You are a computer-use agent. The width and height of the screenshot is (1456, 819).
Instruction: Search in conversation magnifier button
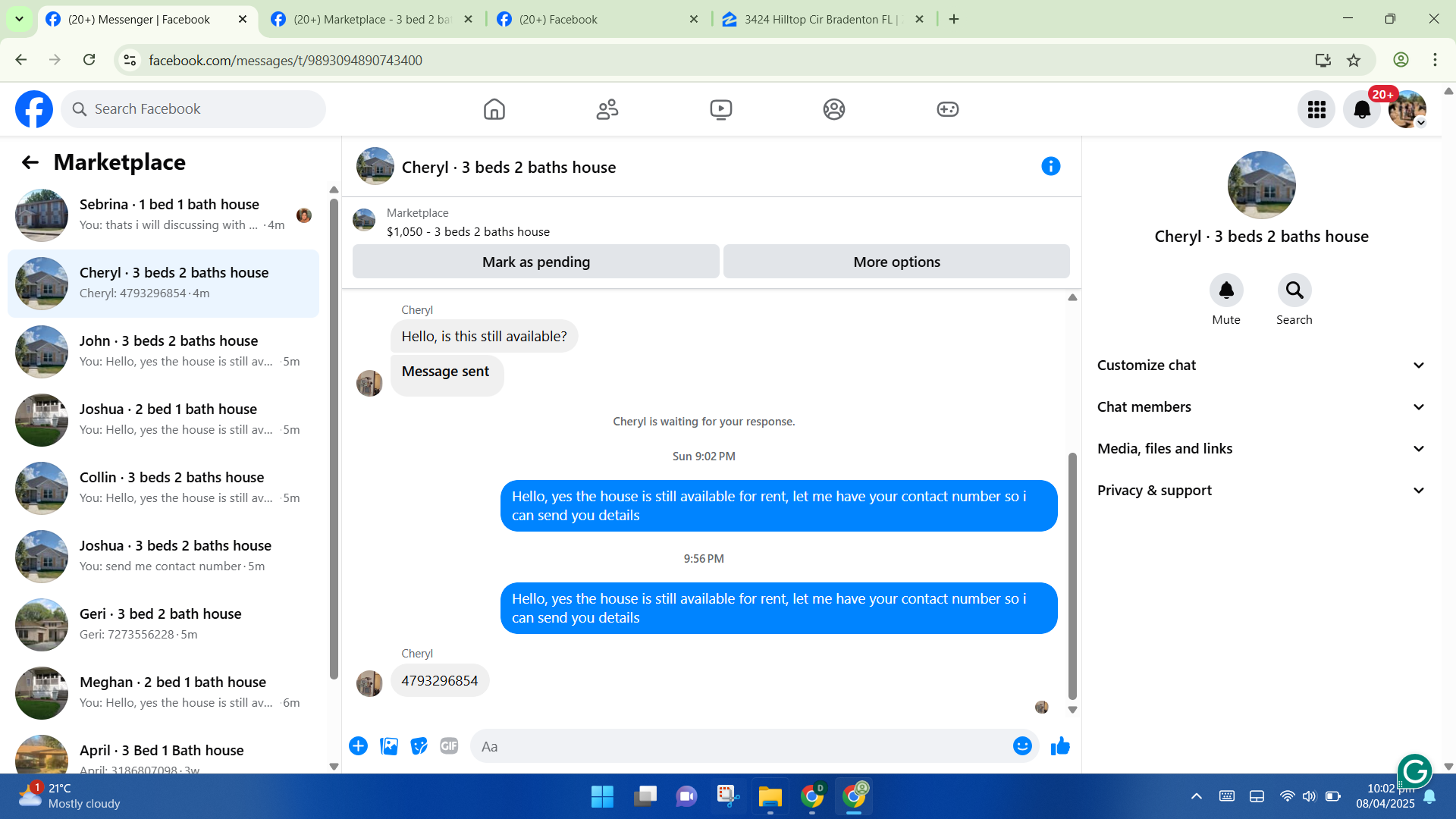click(x=1294, y=290)
